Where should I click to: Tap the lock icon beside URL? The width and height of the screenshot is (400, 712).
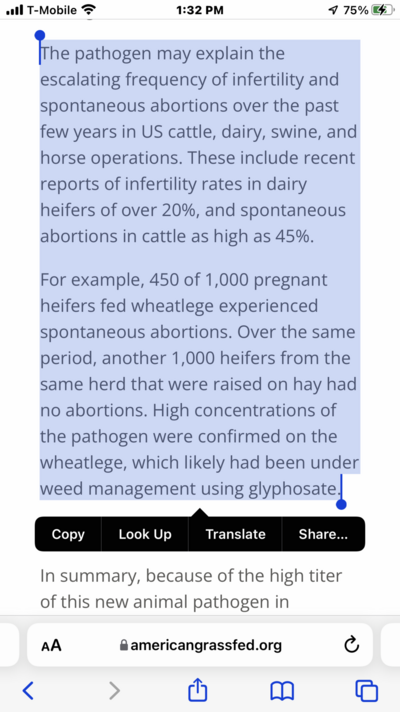tap(123, 645)
